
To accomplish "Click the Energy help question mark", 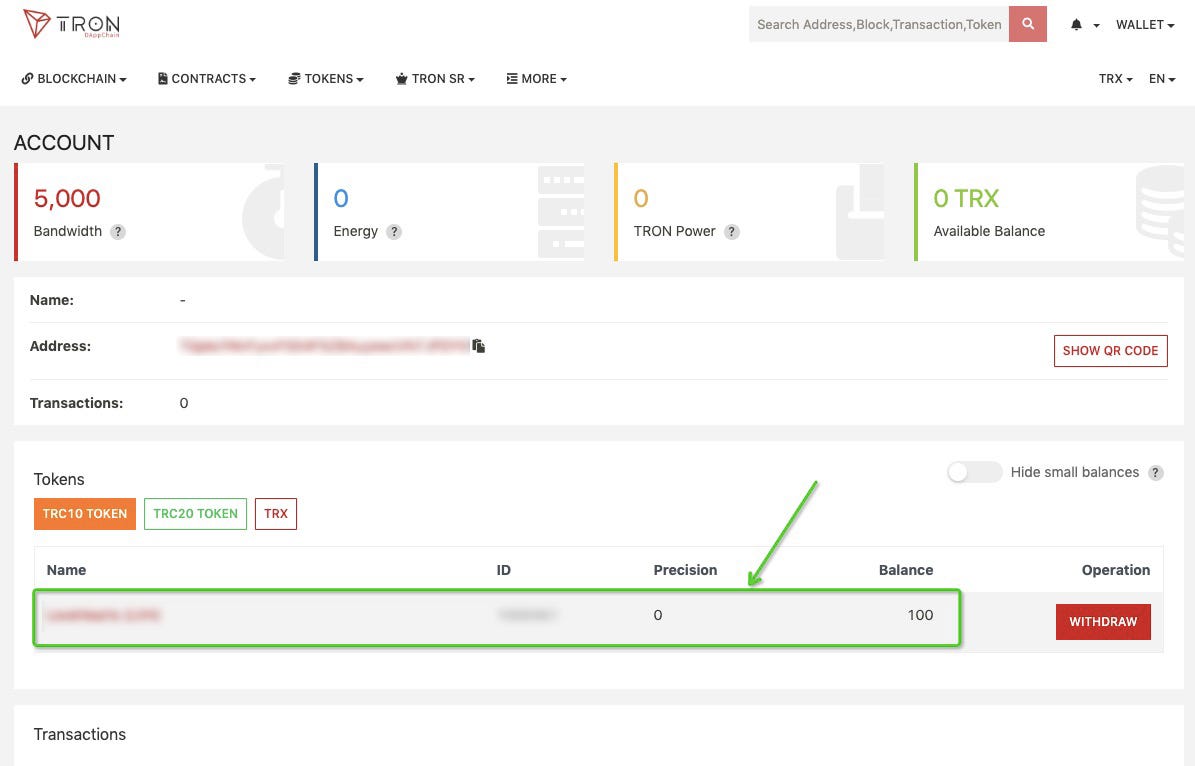I will pyautogui.click(x=393, y=232).
